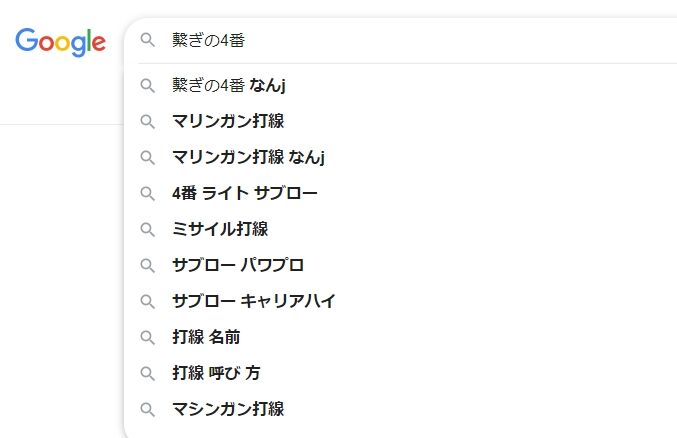Viewport: 677px width, 438px height.
Task: Click magnifier icon beside ミサイル打線
Action: (x=147, y=229)
